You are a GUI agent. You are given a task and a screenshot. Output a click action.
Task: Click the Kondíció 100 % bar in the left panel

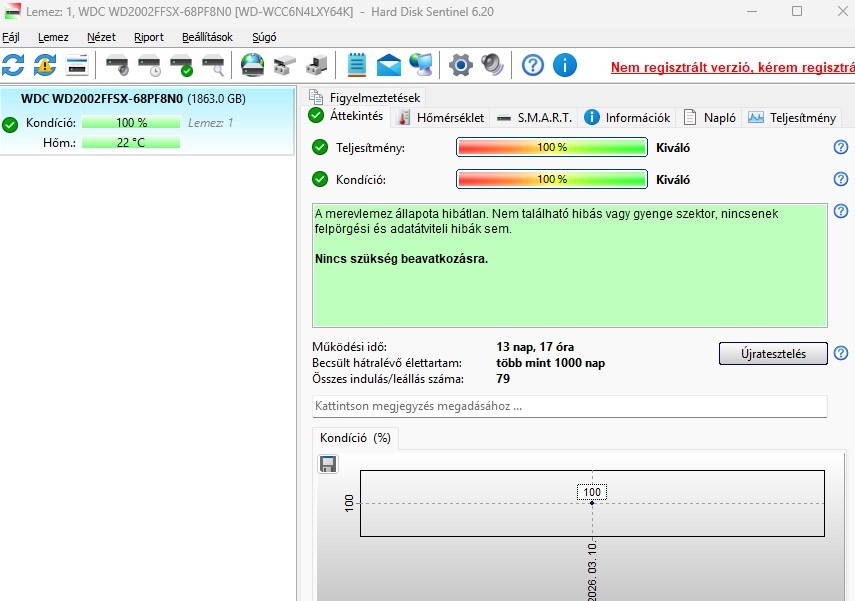pos(131,123)
